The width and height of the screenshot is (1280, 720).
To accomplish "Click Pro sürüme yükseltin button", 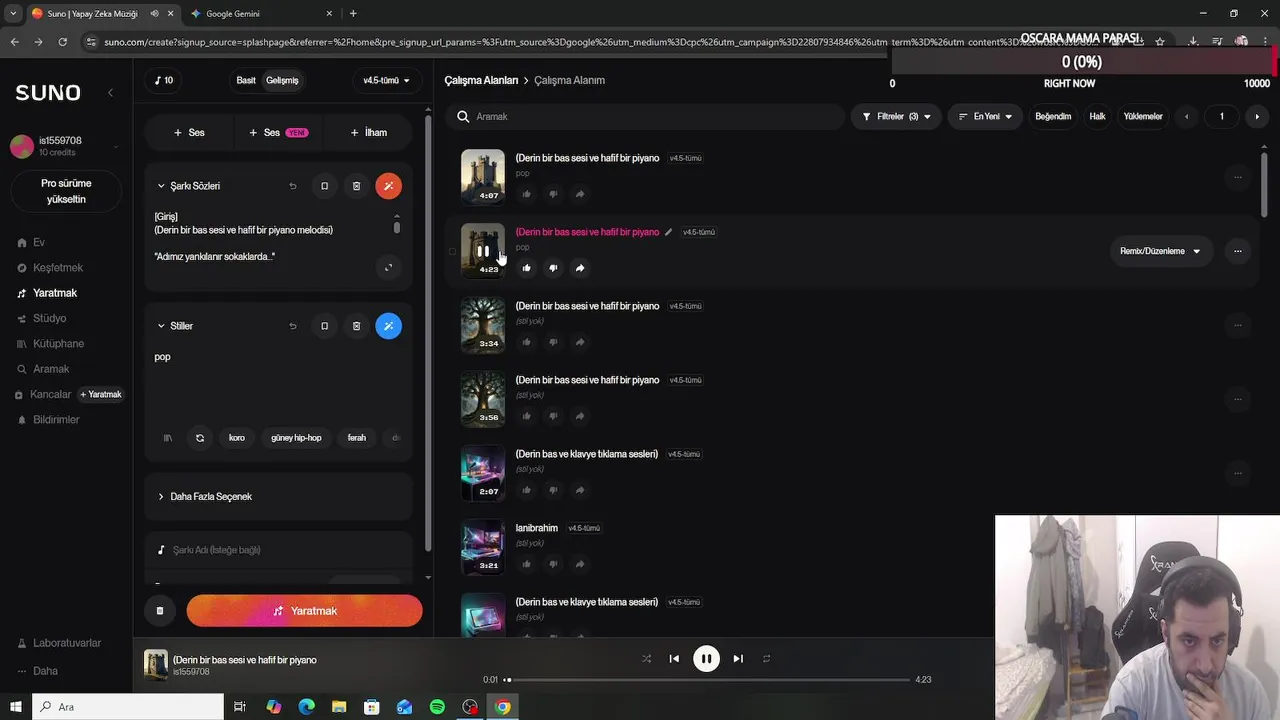I will (x=66, y=191).
